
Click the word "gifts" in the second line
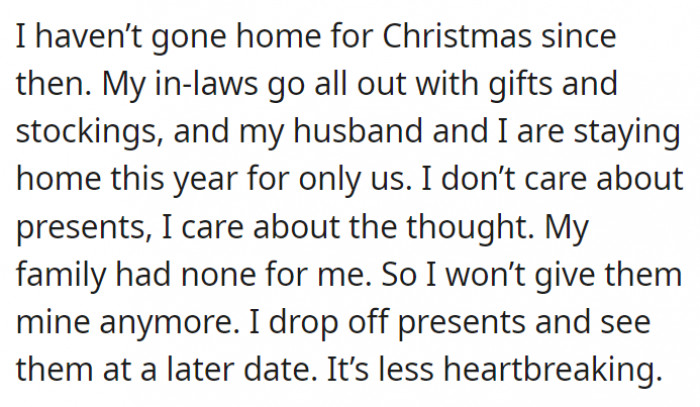(520, 84)
